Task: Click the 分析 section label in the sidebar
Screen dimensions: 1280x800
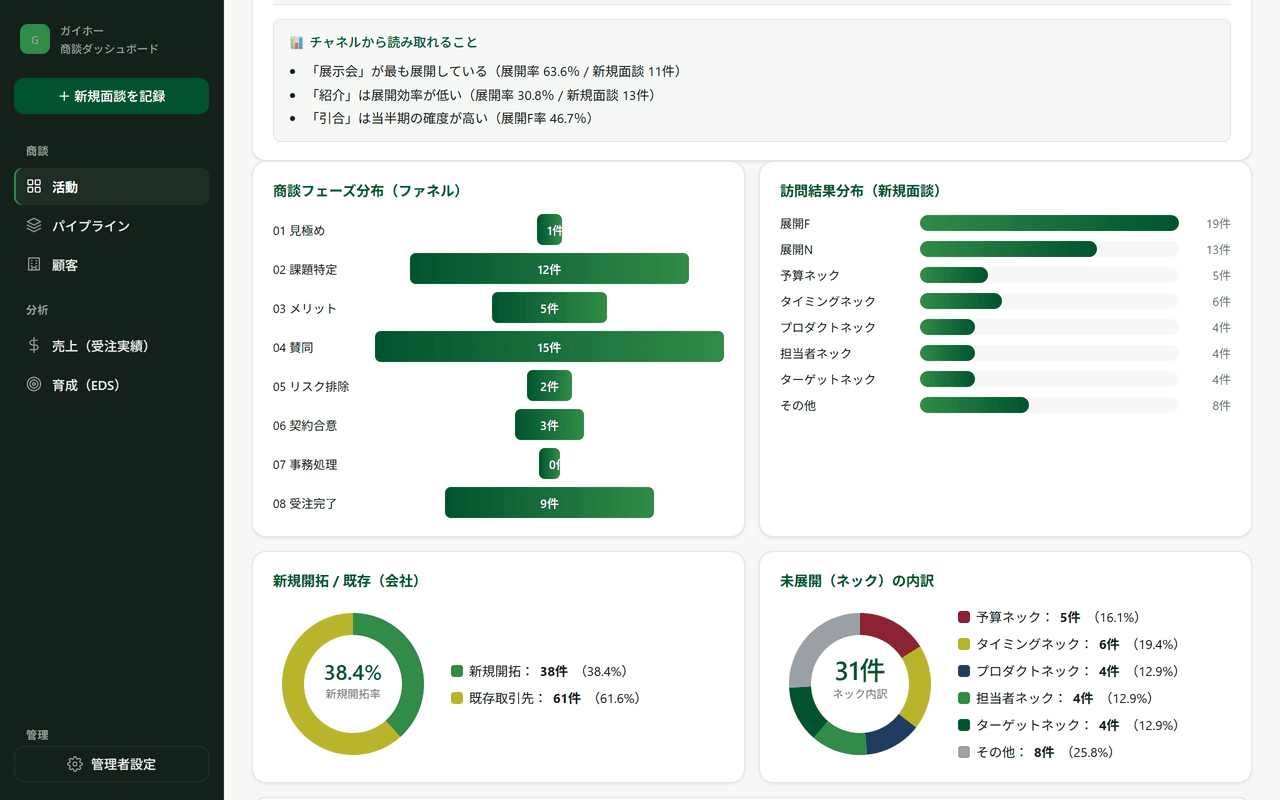Action: pos(37,310)
